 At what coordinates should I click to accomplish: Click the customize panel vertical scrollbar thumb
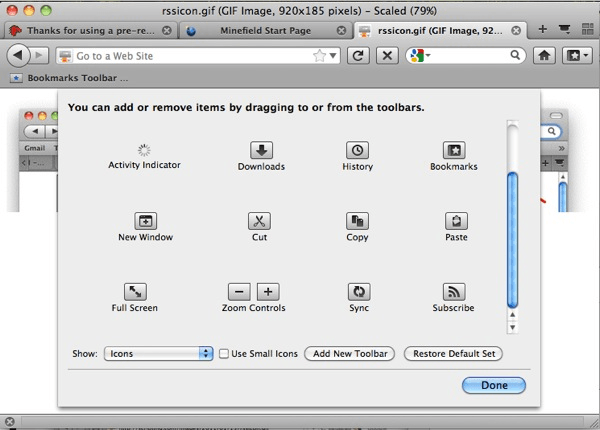click(513, 240)
